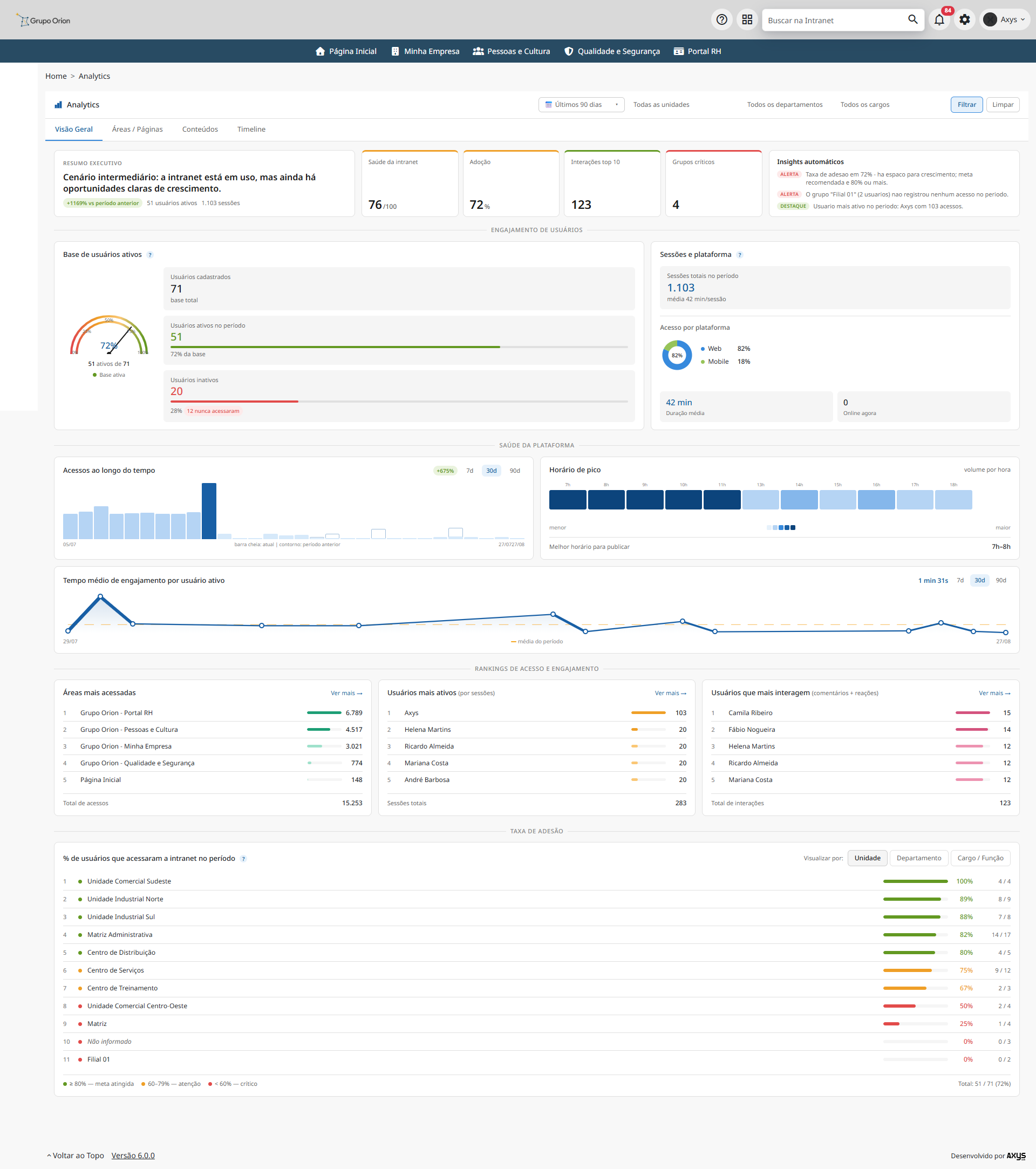Click help icon beside % de usuários heading

243,859
